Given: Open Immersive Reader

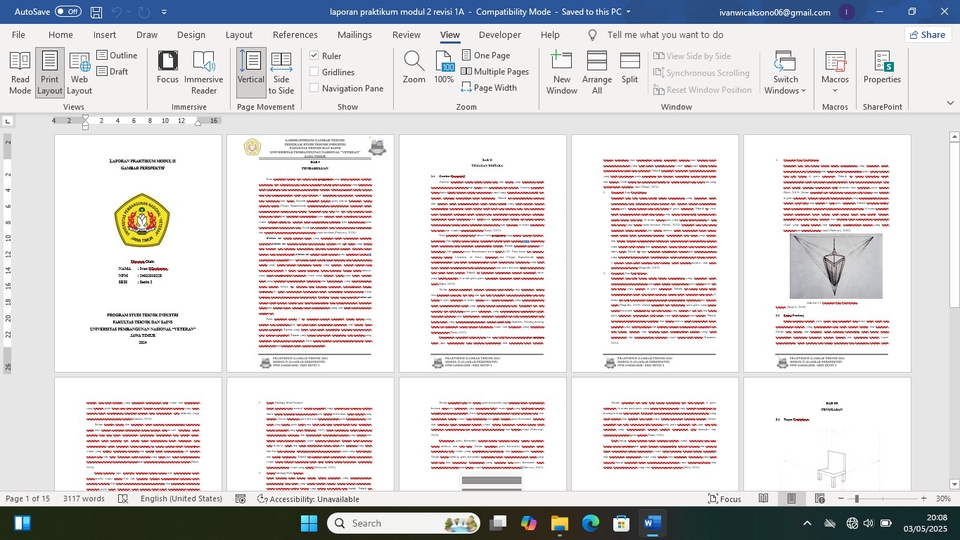Looking at the screenshot, I should coord(203,73).
